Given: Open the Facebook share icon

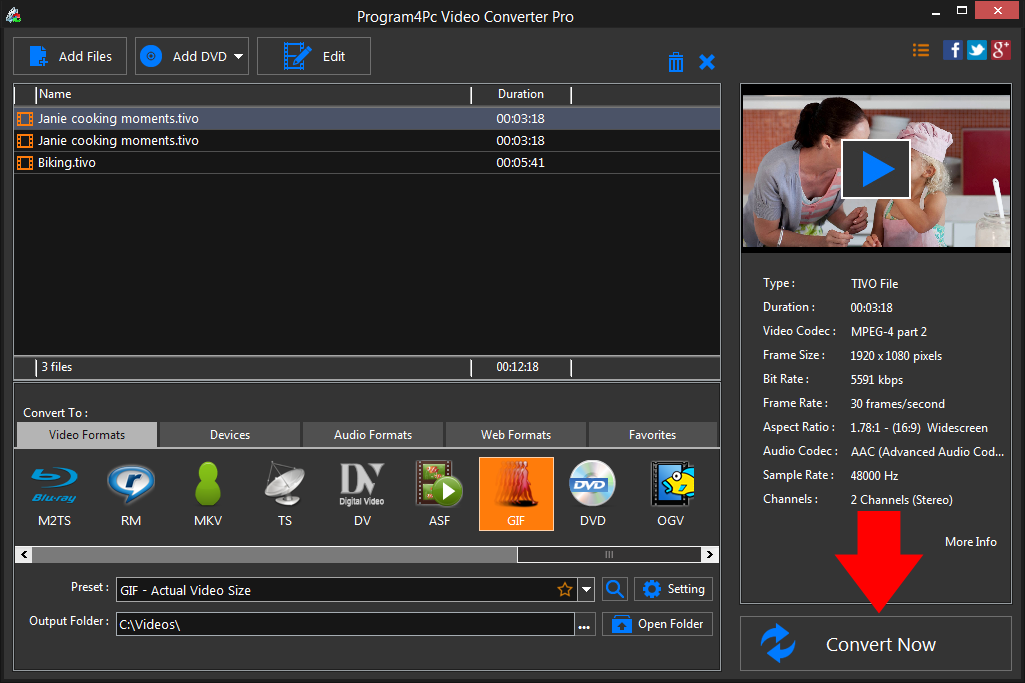Looking at the screenshot, I should (x=952, y=50).
